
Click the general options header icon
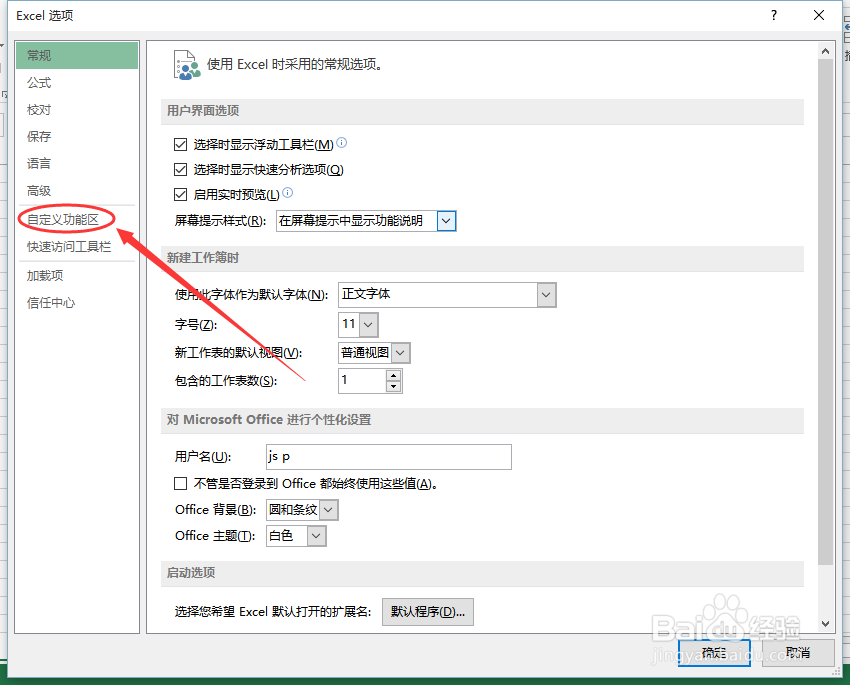click(186, 65)
